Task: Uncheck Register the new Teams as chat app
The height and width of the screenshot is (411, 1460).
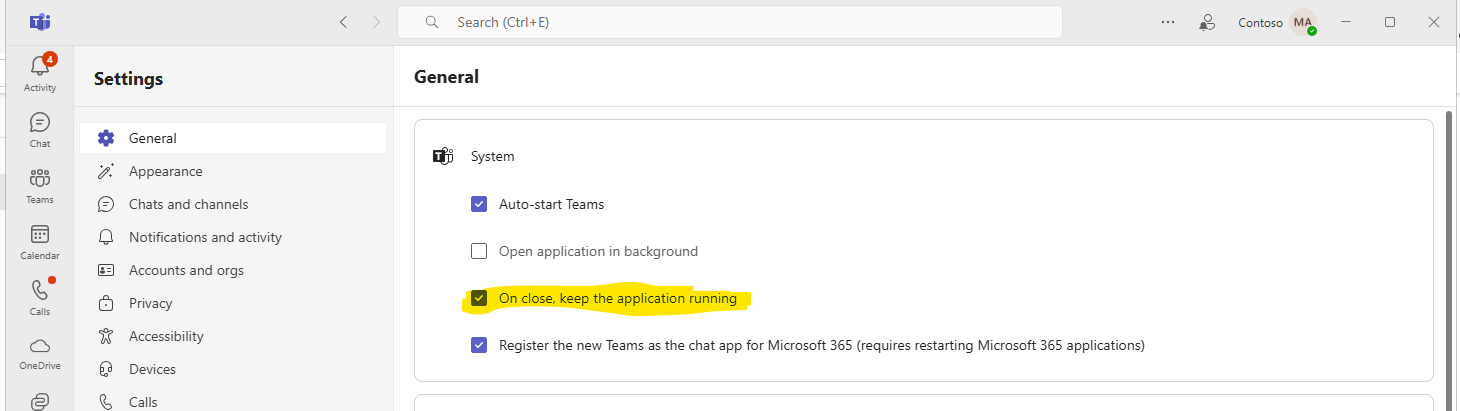Action: (479, 345)
